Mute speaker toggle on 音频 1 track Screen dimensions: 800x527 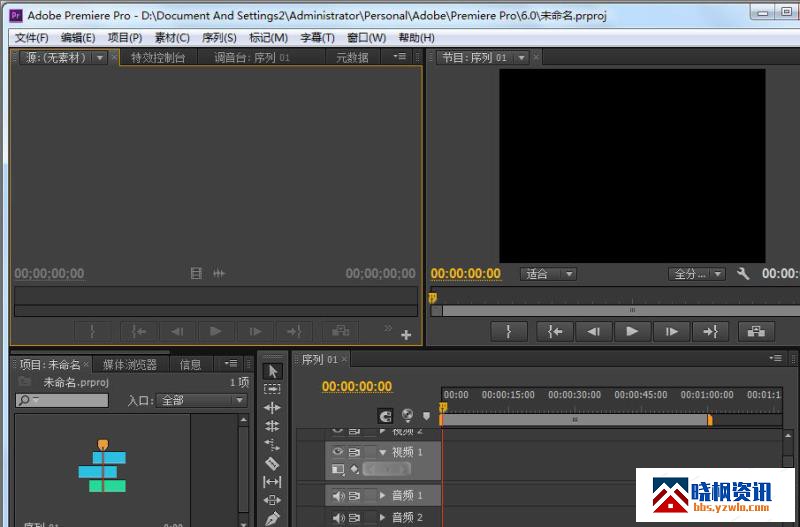338,495
